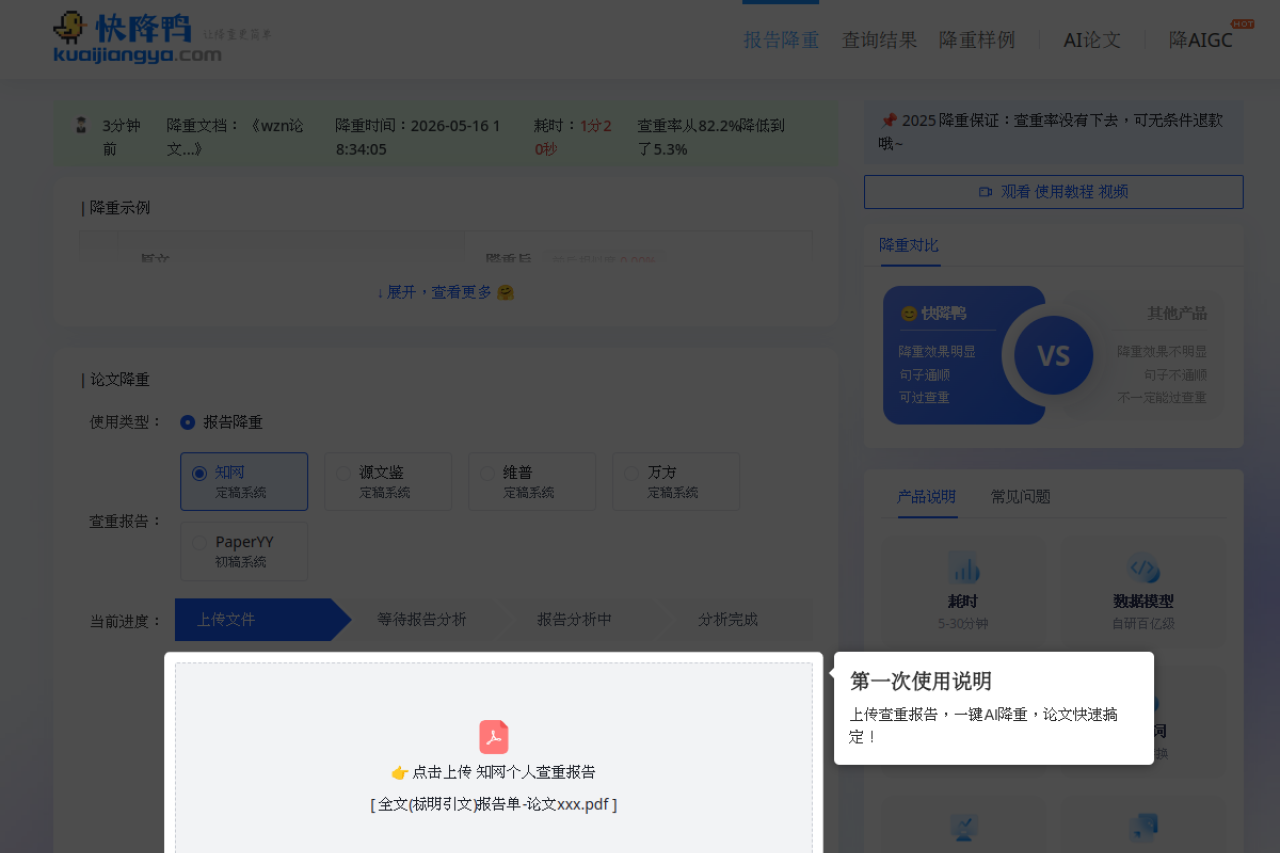Choose the 维普 定稿系统 option

coord(532,481)
